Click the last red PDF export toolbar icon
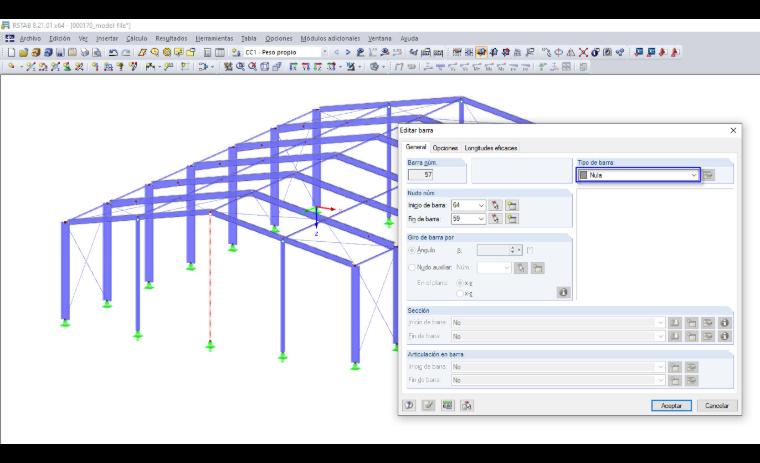 pos(675,52)
